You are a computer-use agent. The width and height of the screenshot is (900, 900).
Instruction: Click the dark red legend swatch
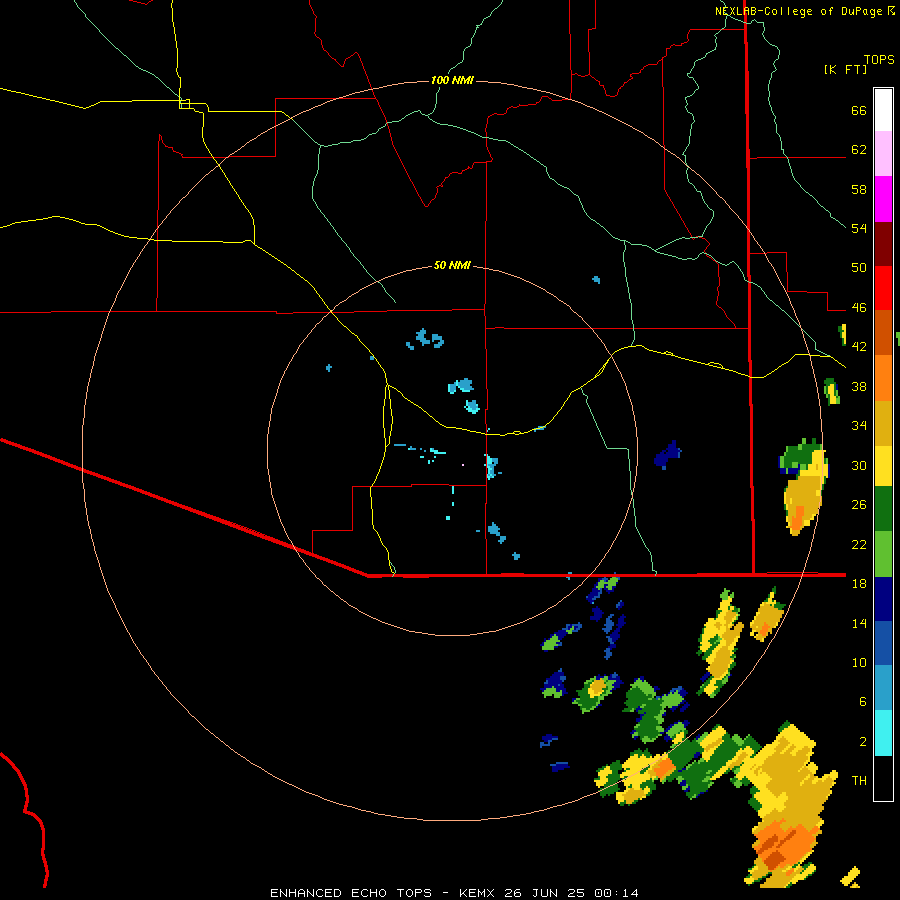(883, 244)
